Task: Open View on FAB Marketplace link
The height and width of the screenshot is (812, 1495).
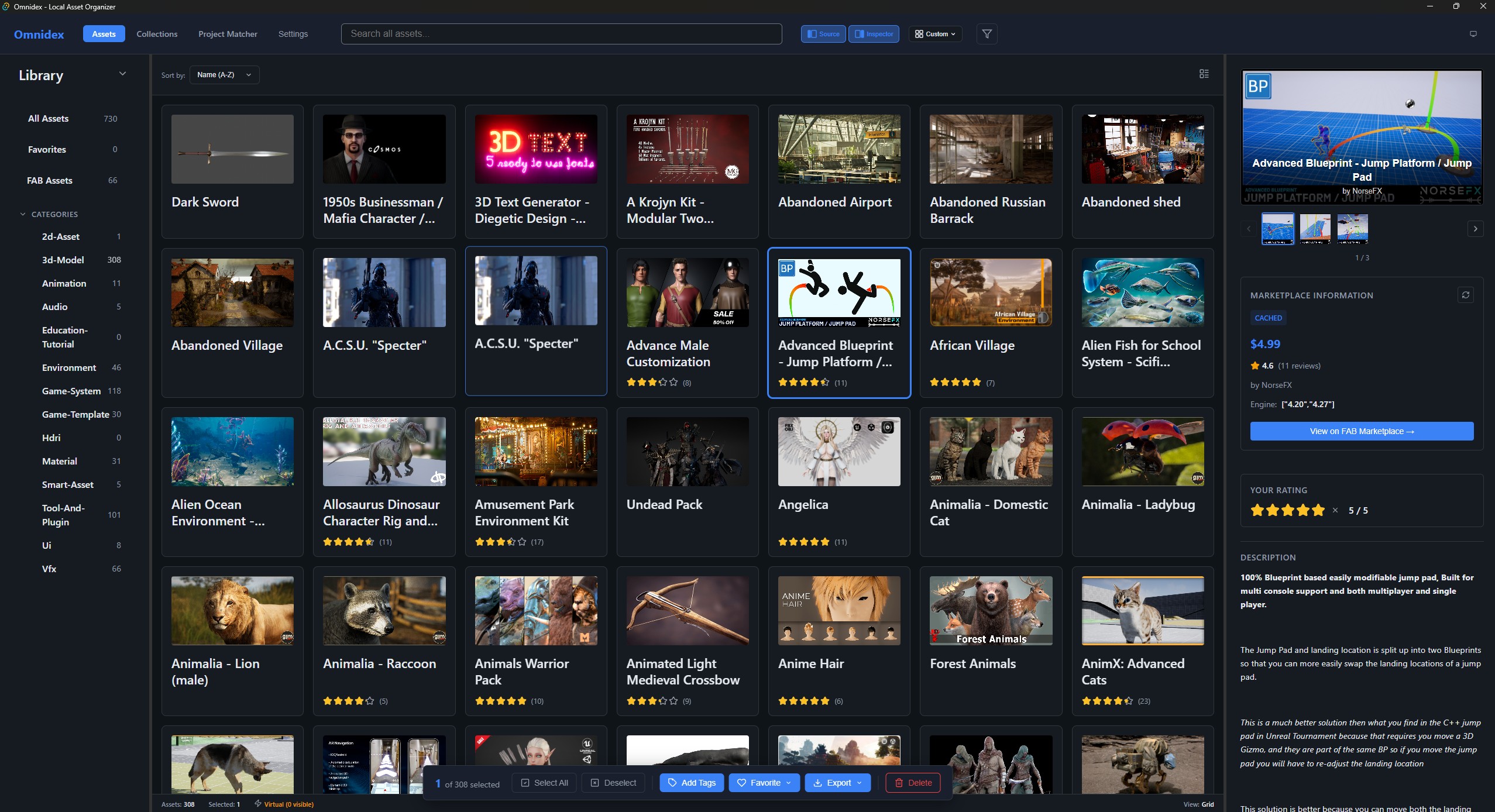Action: coord(1362,431)
